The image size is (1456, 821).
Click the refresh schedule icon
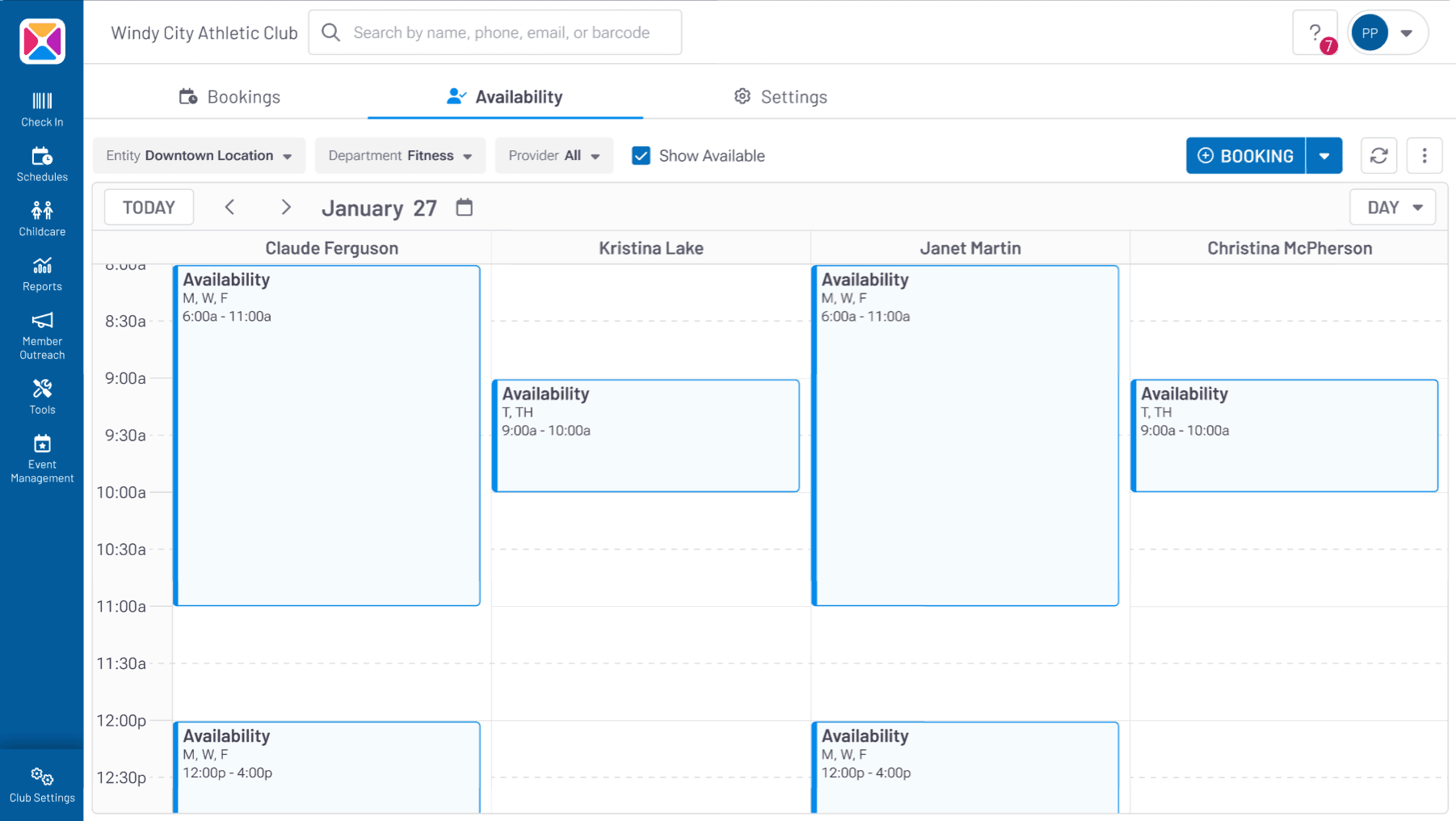1378,155
